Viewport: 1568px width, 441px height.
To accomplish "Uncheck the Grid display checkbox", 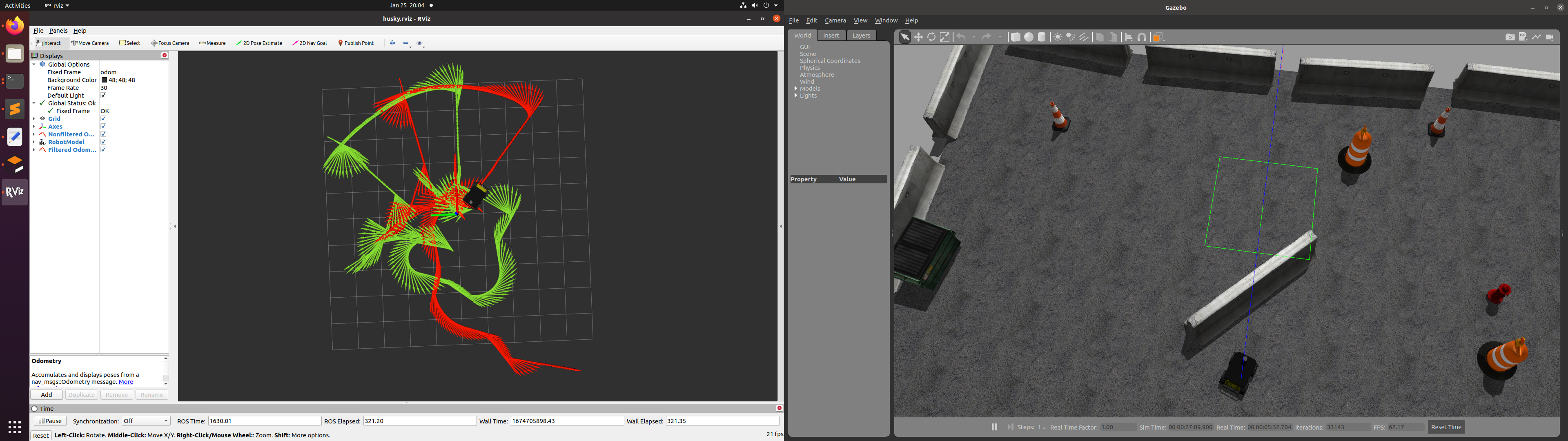I will click(103, 119).
